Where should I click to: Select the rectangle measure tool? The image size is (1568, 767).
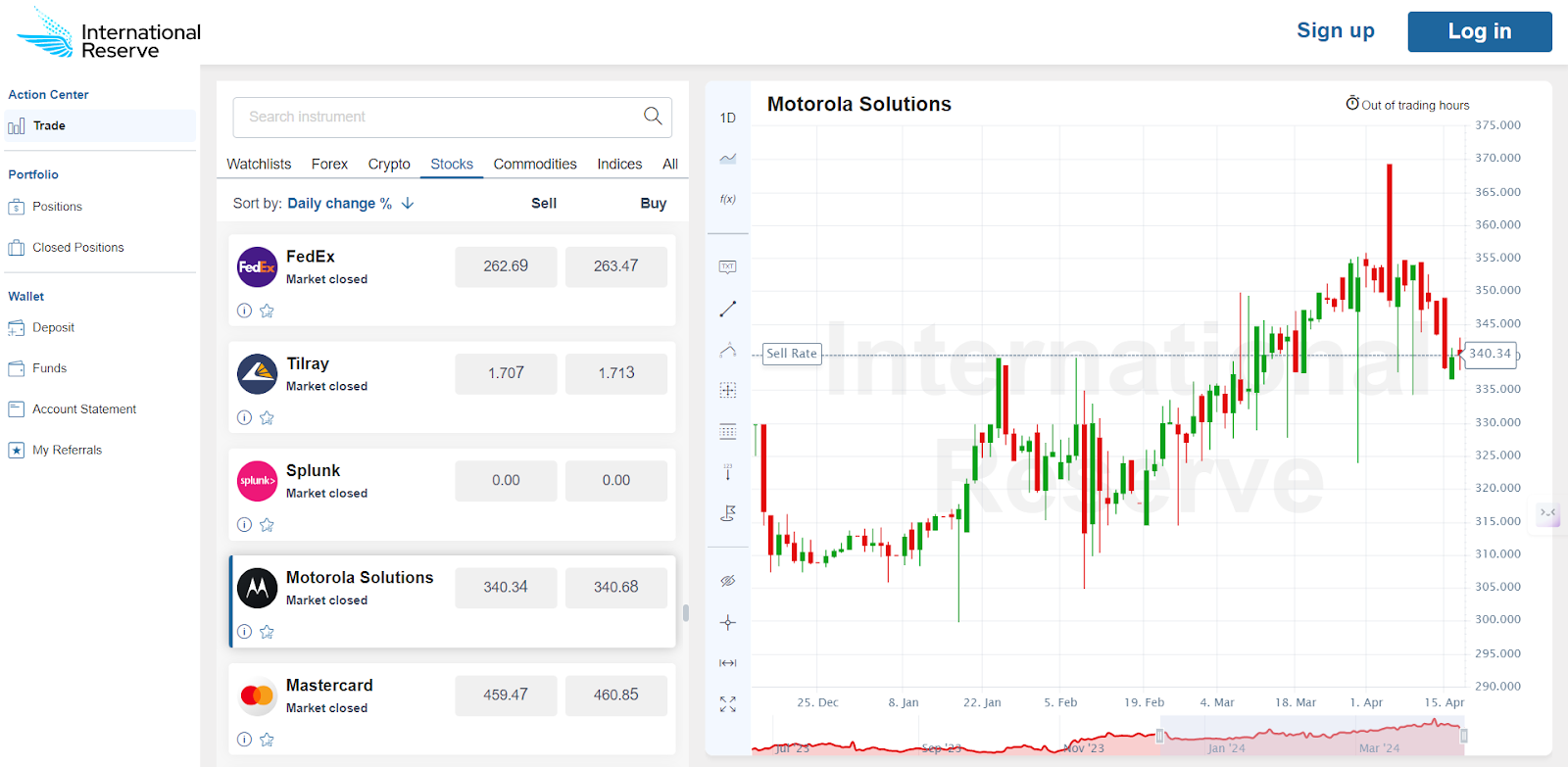[x=727, y=390]
